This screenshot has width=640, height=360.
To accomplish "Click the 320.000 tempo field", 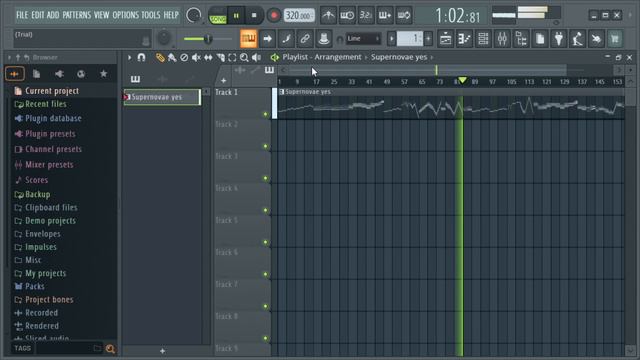I will [x=299, y=16].
